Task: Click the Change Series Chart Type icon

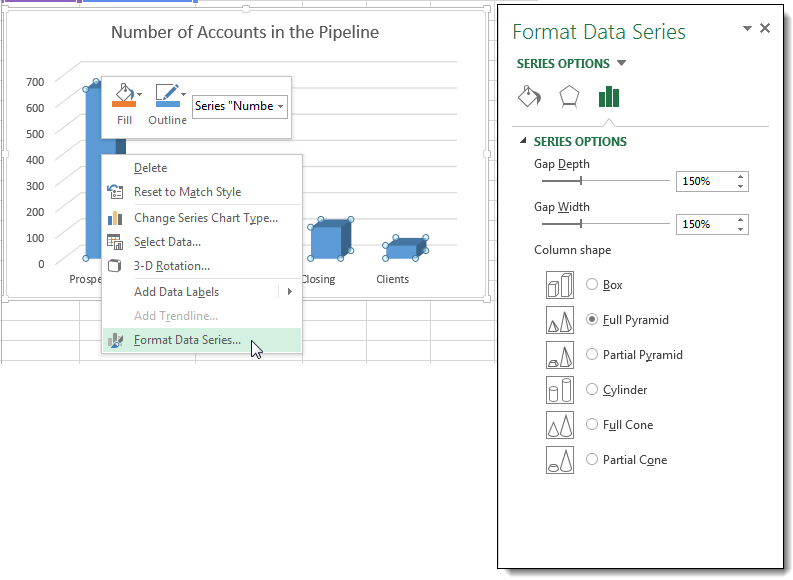Action: [115, 218]
